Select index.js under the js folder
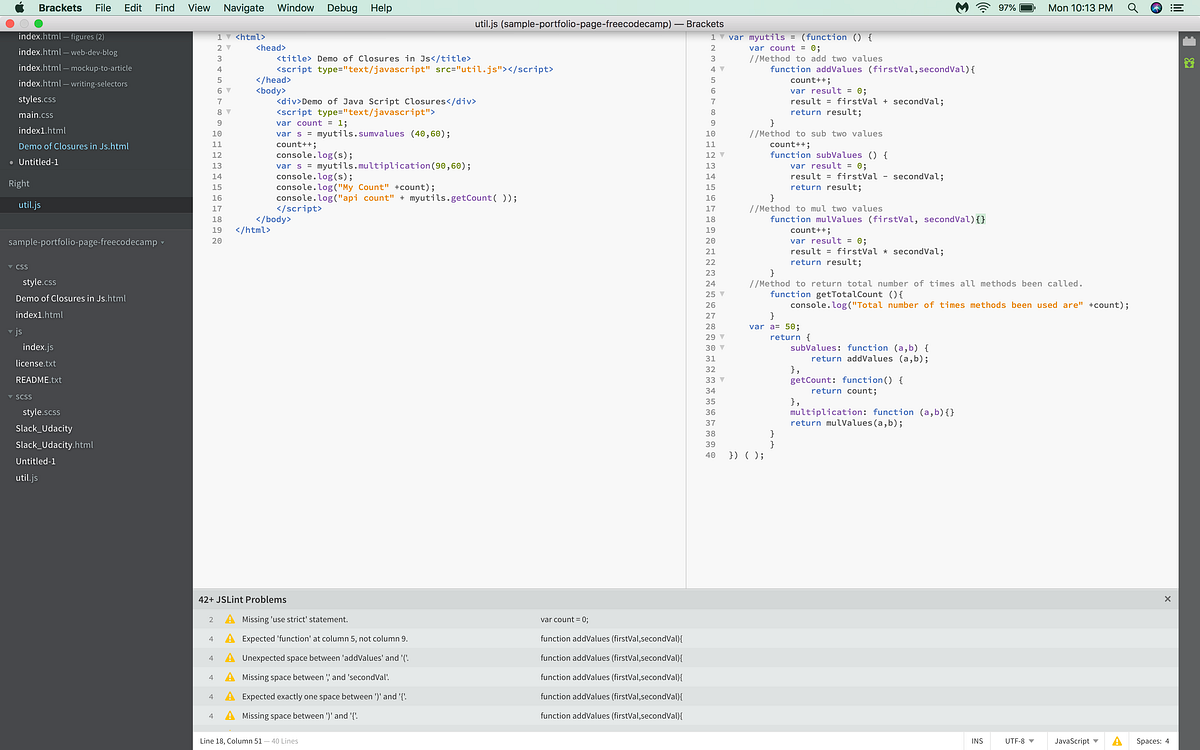 tap(38, 347)
